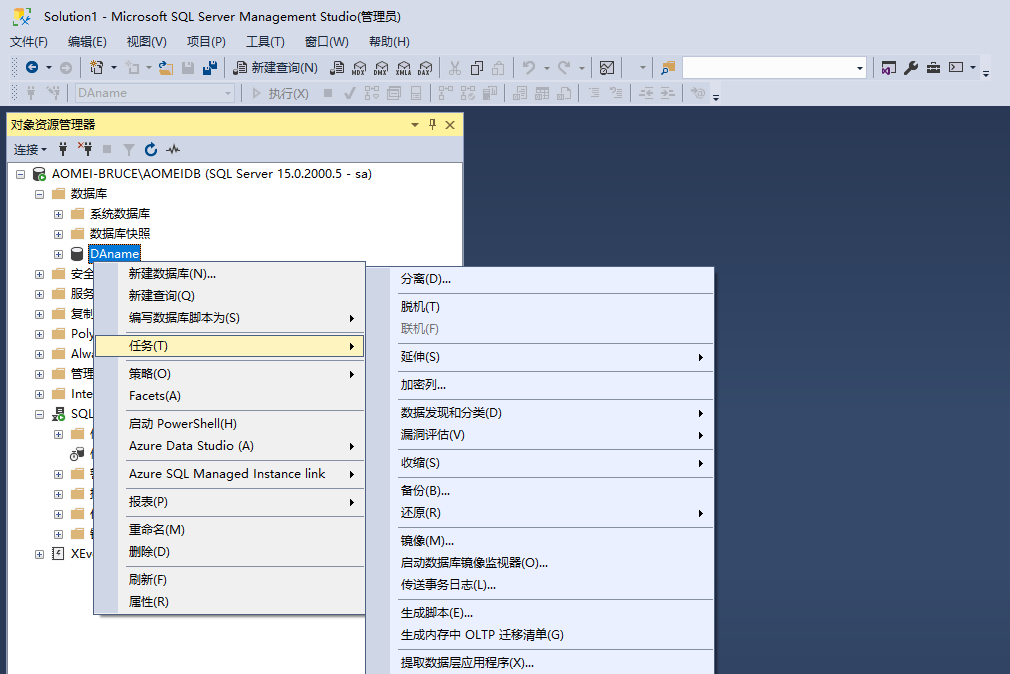This screenshot has width=1010, height=674.
Task: Toggle the pin on Object Explorer panel
Action: pyautogui.click(x=433, y=125)
